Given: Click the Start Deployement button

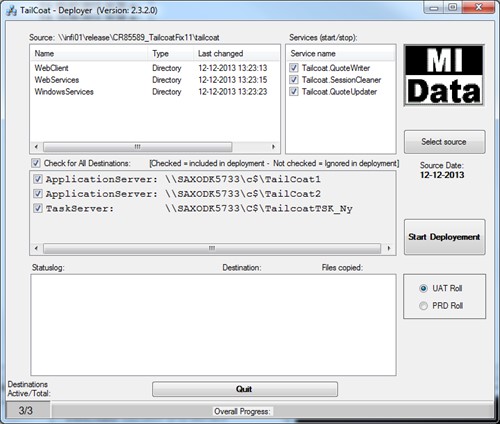Looking at the screenshot, I should (x=444, y=237).
